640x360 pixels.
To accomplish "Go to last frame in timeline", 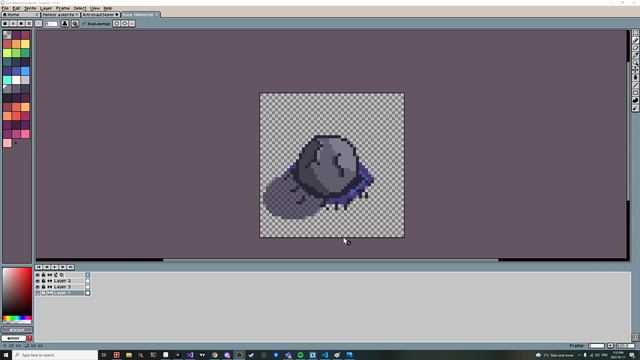I will (x=71, y=267).
